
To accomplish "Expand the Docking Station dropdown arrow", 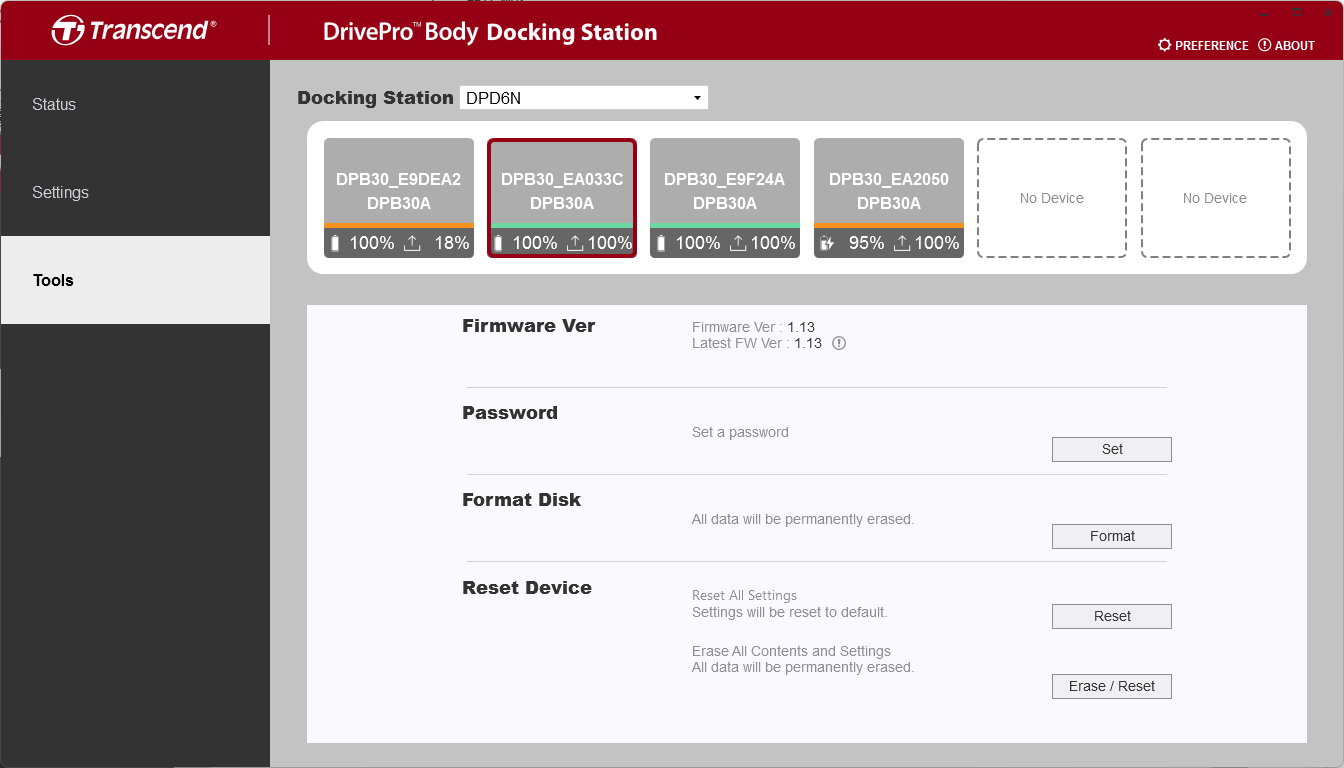I will [x=697, y=98].
